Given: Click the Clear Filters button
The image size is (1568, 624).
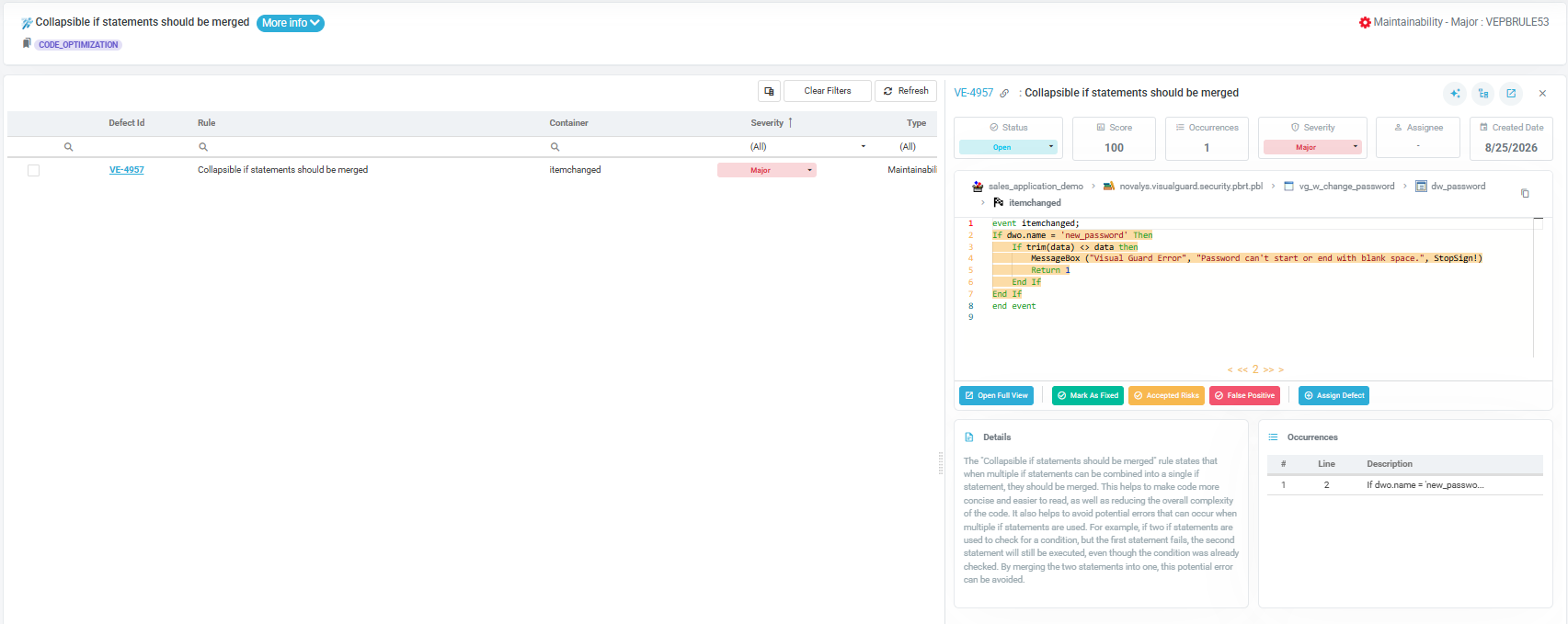Looking at the screenshot, I should [828, 91].
